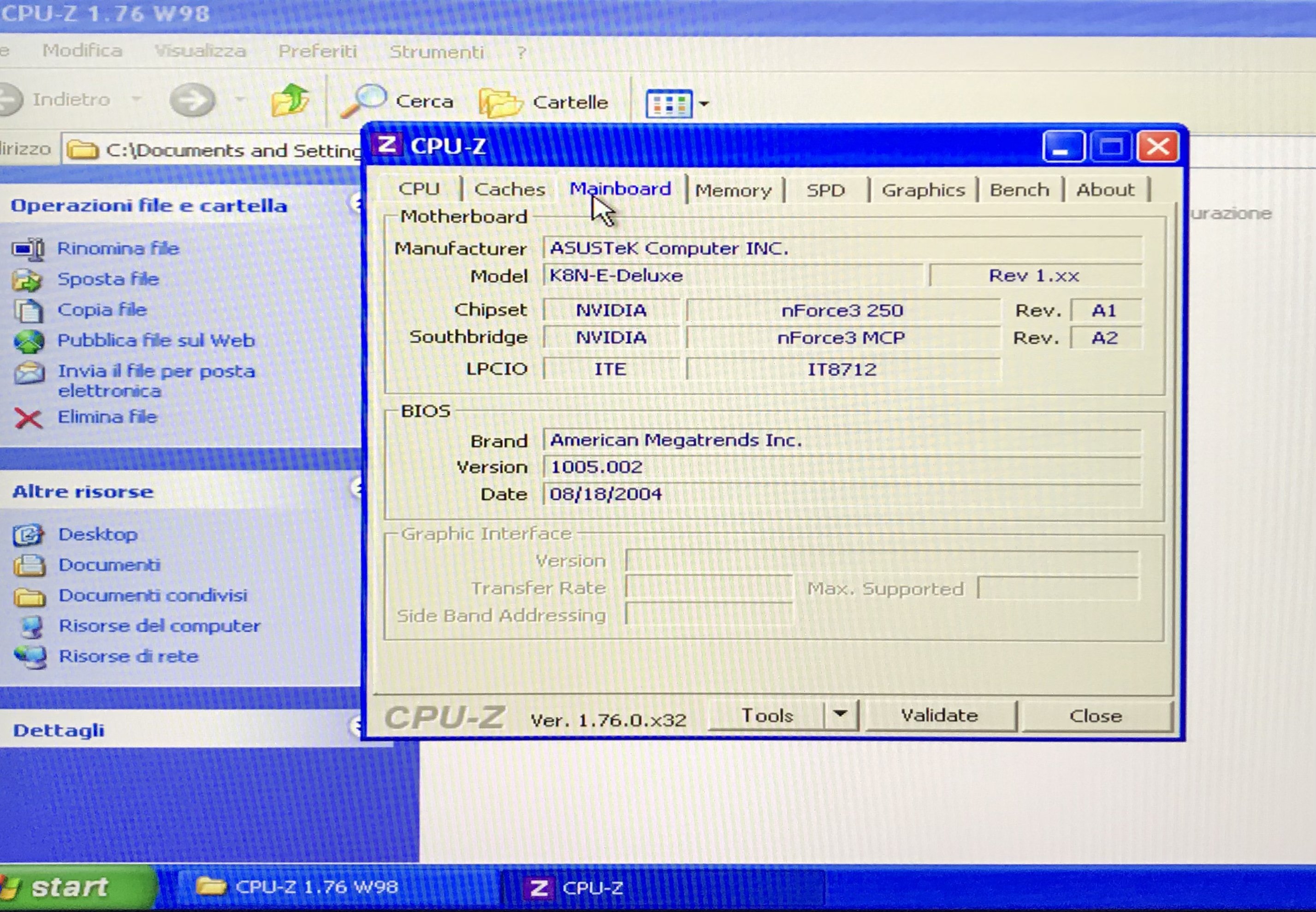Open the Cerca search magnifier tool

(x=363, y=101)
